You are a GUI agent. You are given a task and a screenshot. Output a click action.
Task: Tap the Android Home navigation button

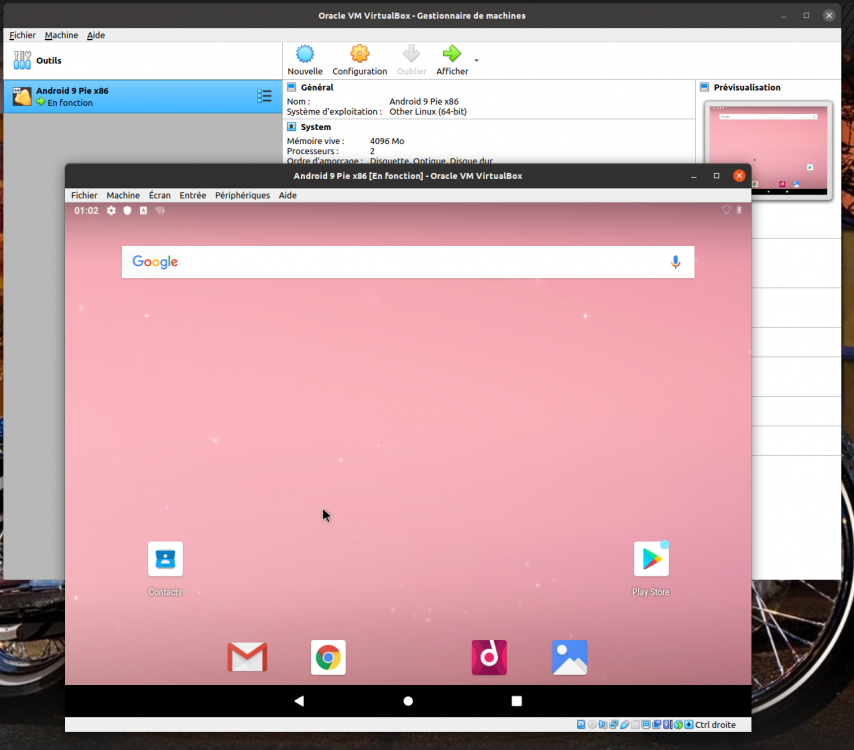click(408, 701)
